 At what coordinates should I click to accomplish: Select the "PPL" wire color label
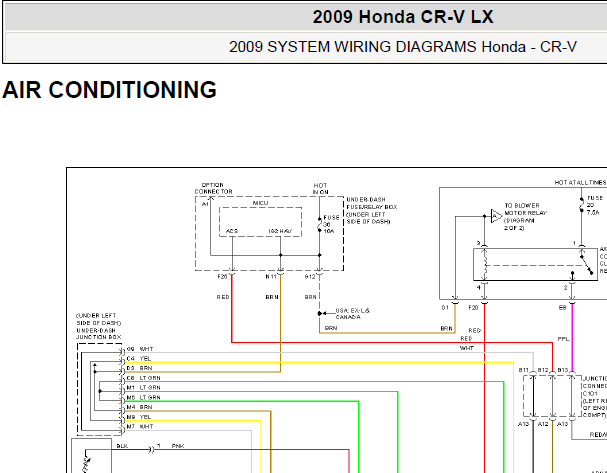pyautogui.click(x=563, y=339)
